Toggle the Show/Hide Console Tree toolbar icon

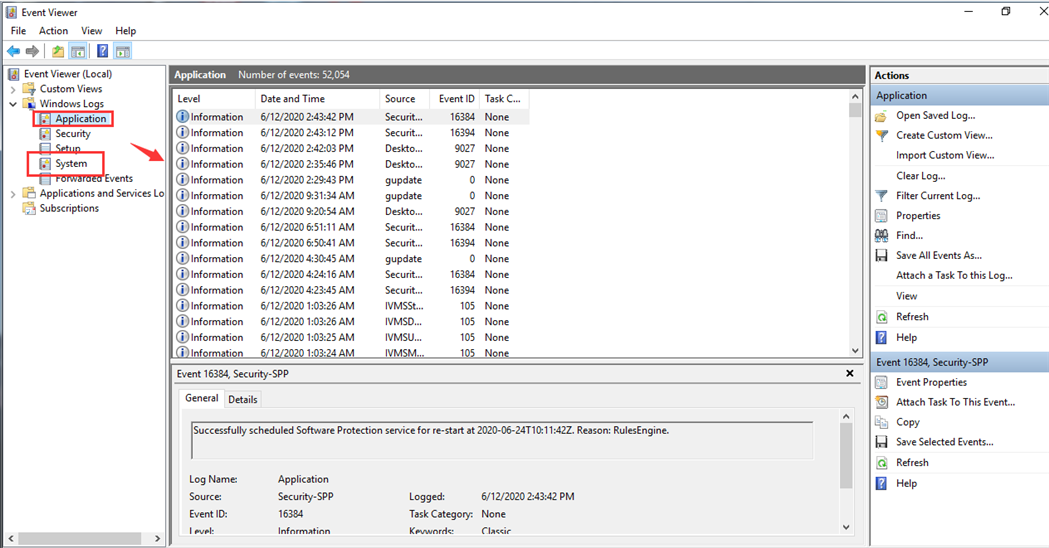pyautogui.click(x=78, y=51)
